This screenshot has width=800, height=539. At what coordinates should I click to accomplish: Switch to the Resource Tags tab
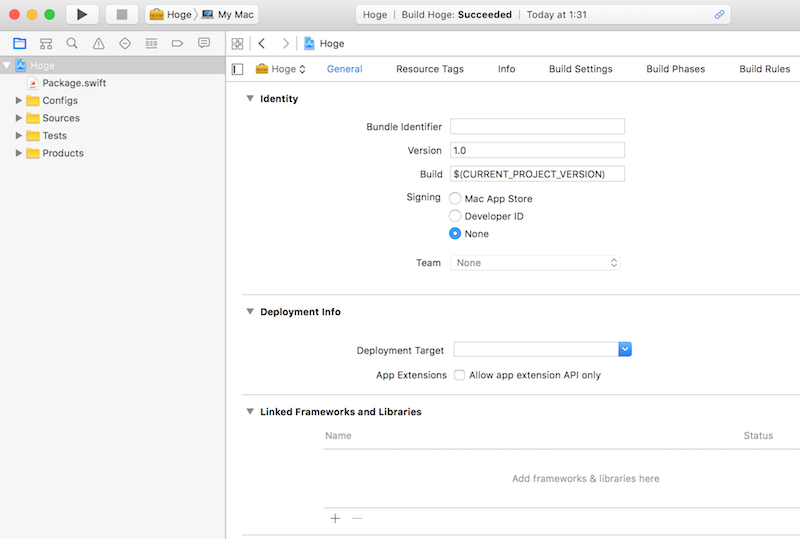[x=430, y=69]
